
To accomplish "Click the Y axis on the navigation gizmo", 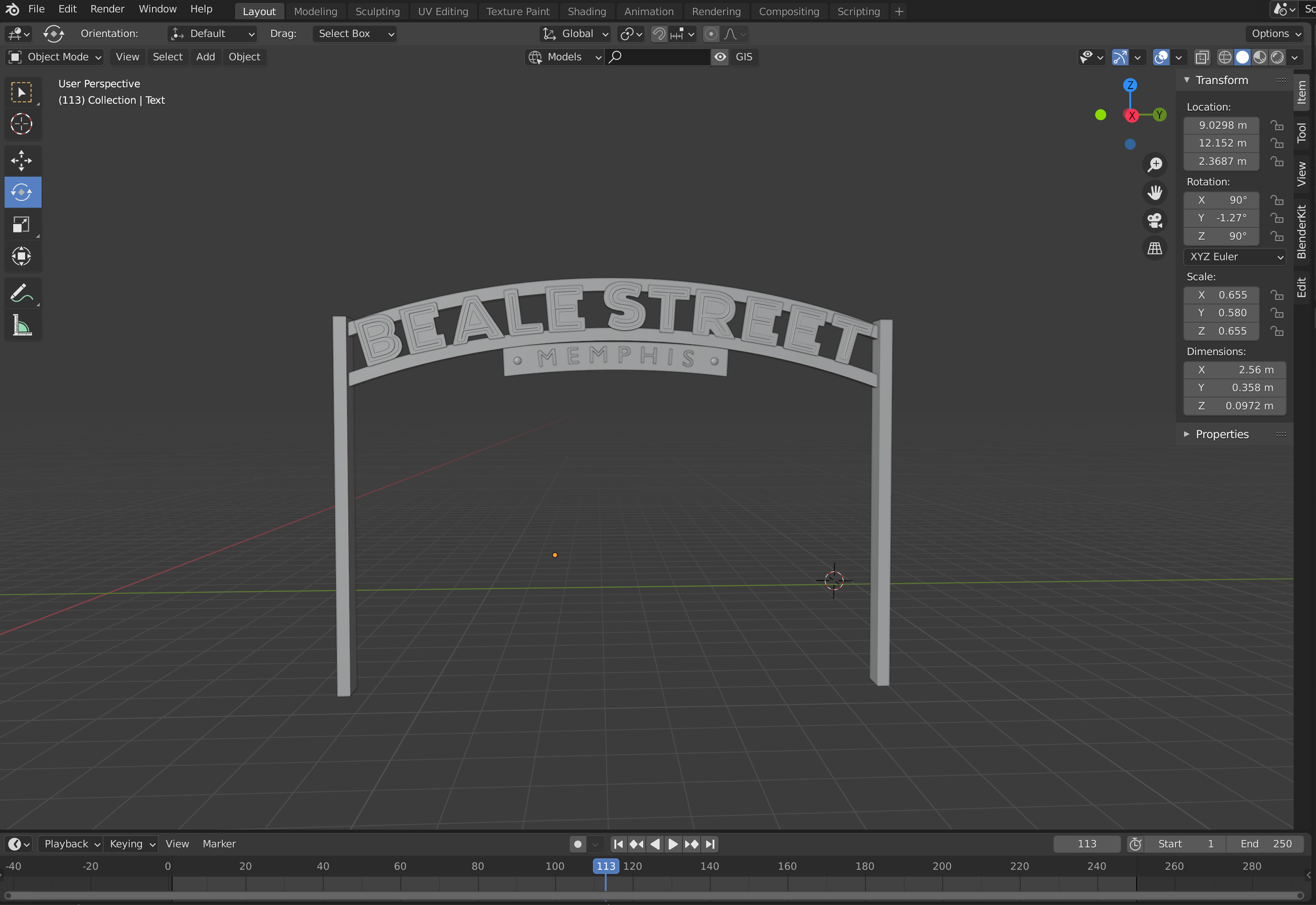I will (1160, 115).
